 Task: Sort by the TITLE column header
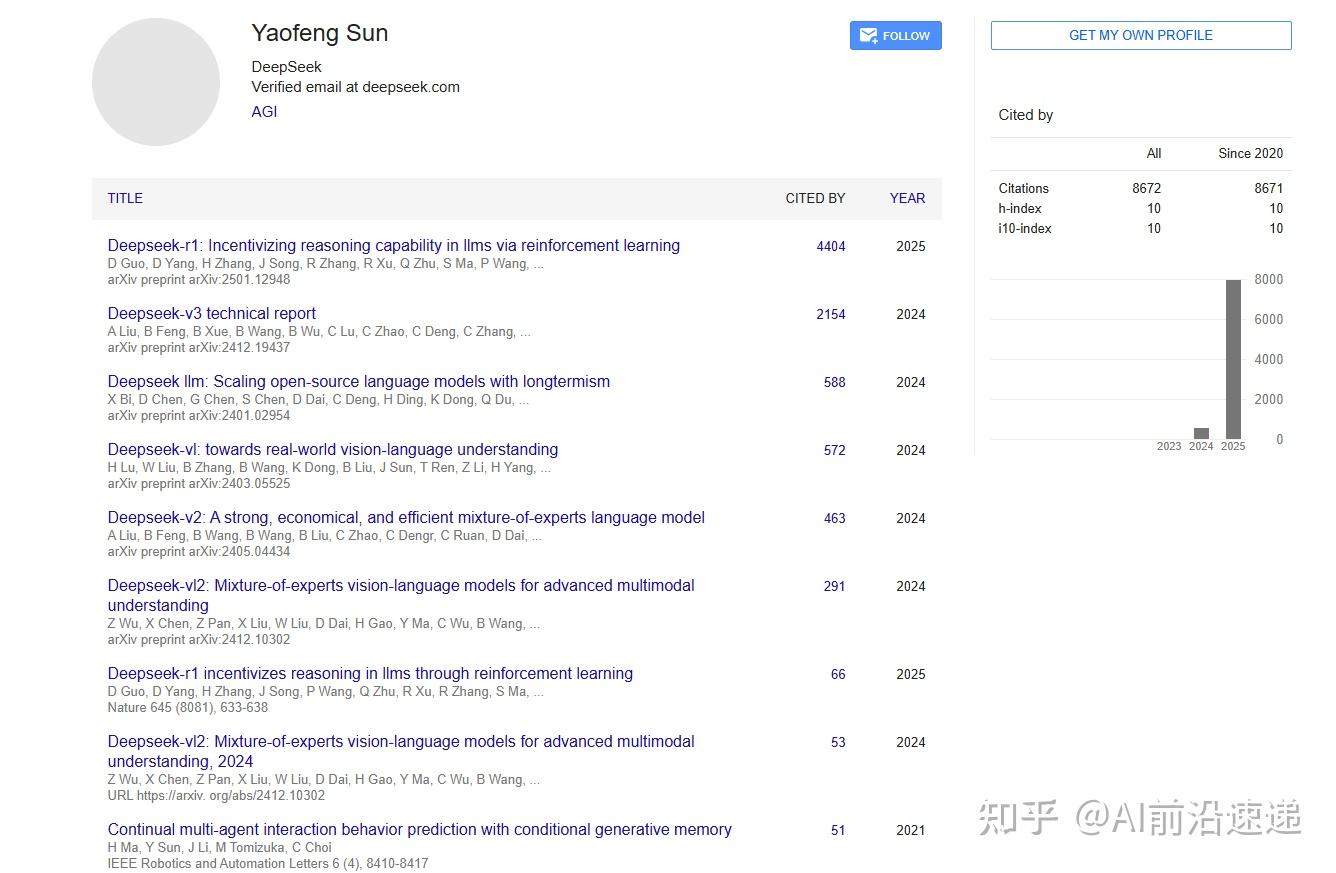(124, 198)
